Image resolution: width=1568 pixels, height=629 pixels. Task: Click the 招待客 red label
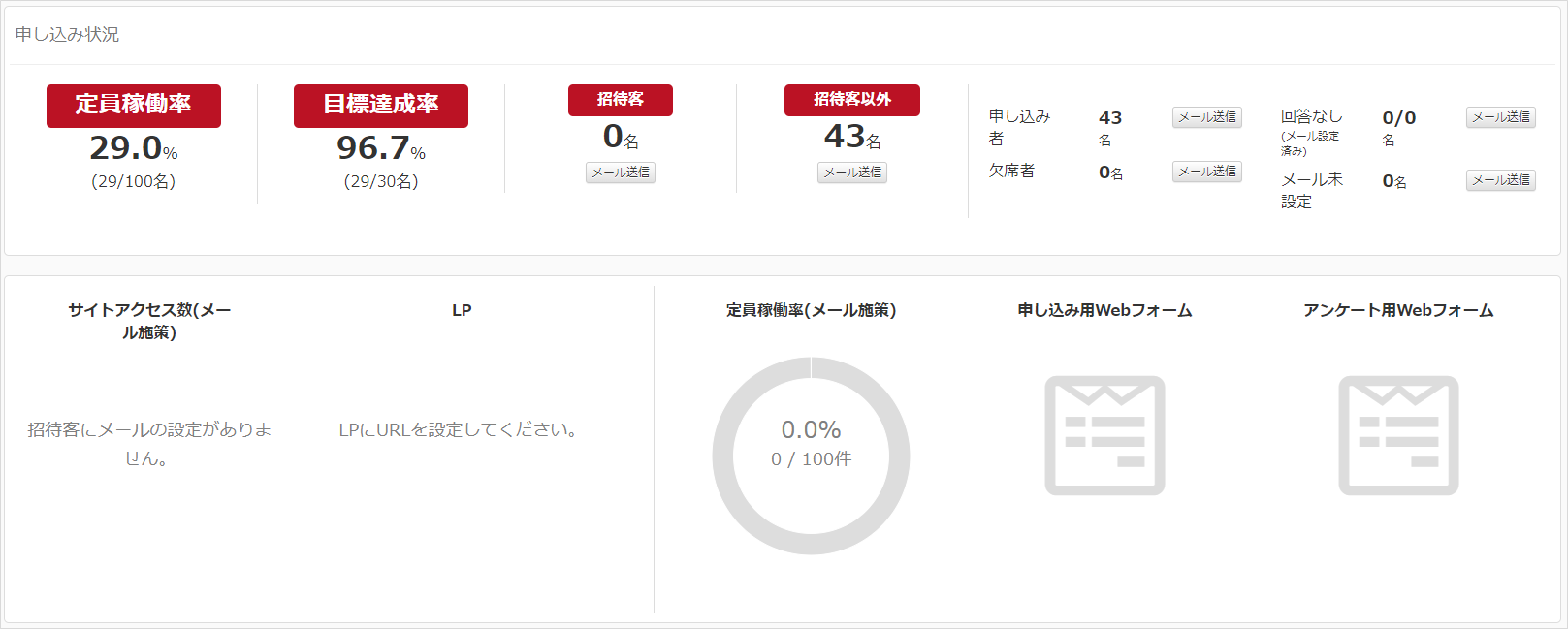pos(621,100)
